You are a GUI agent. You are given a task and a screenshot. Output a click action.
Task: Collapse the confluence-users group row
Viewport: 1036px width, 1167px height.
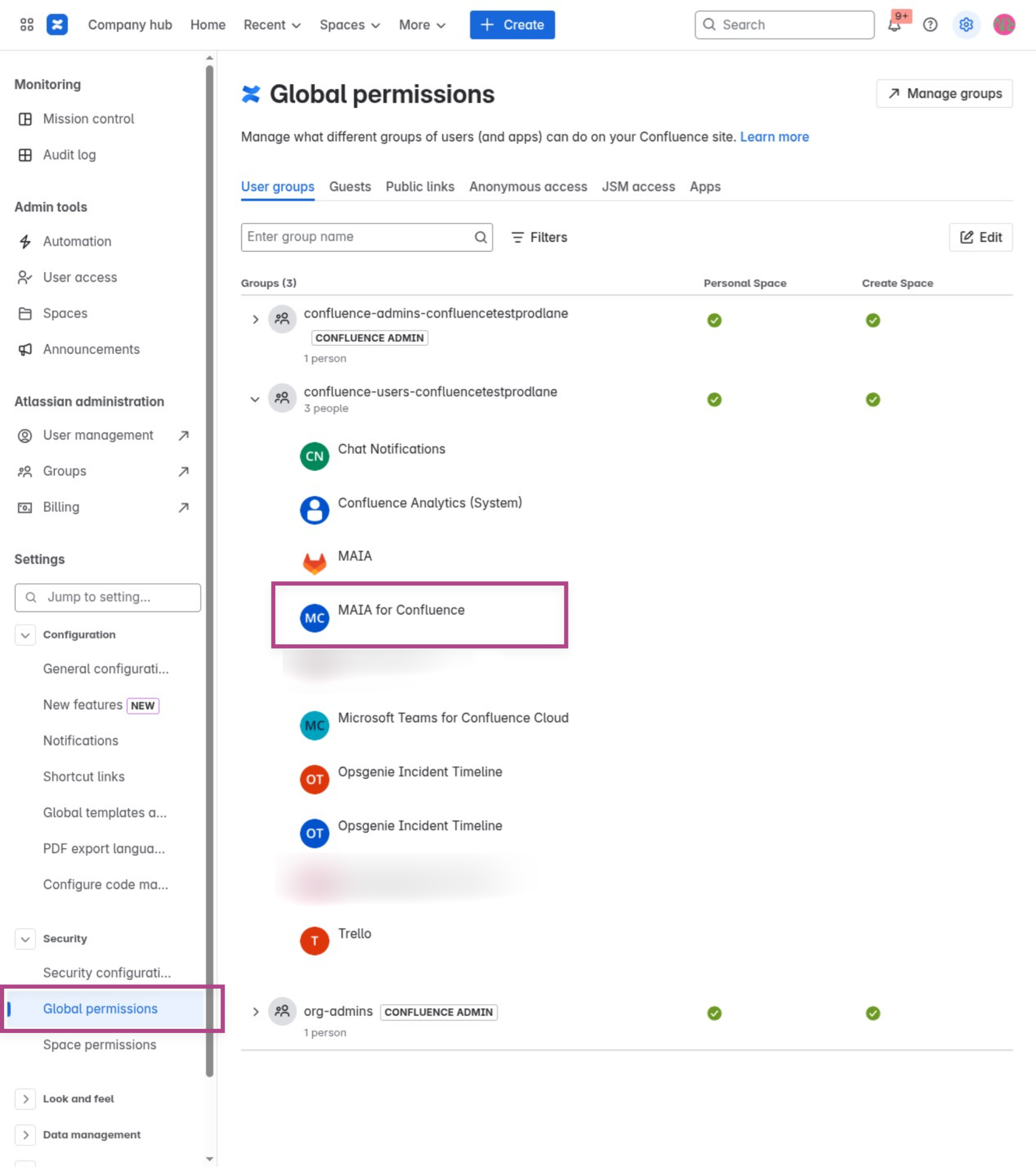pos(255,399)
